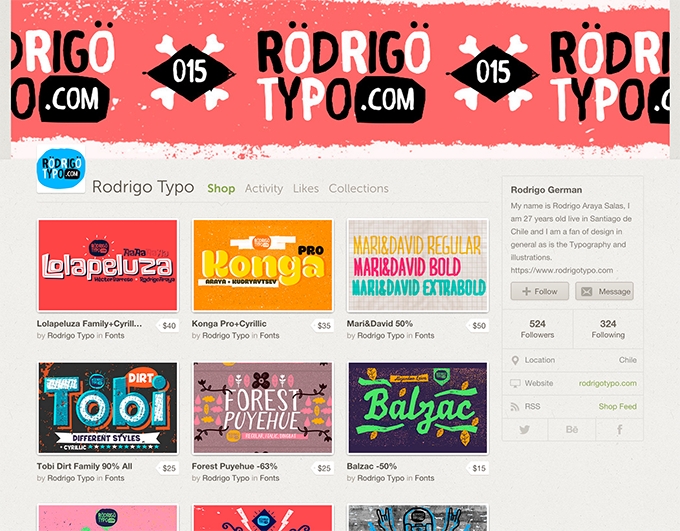Follow Rodrigo Typo with the Follow button
The width and height of the screenshot is (680, 531).
(539, 291)
